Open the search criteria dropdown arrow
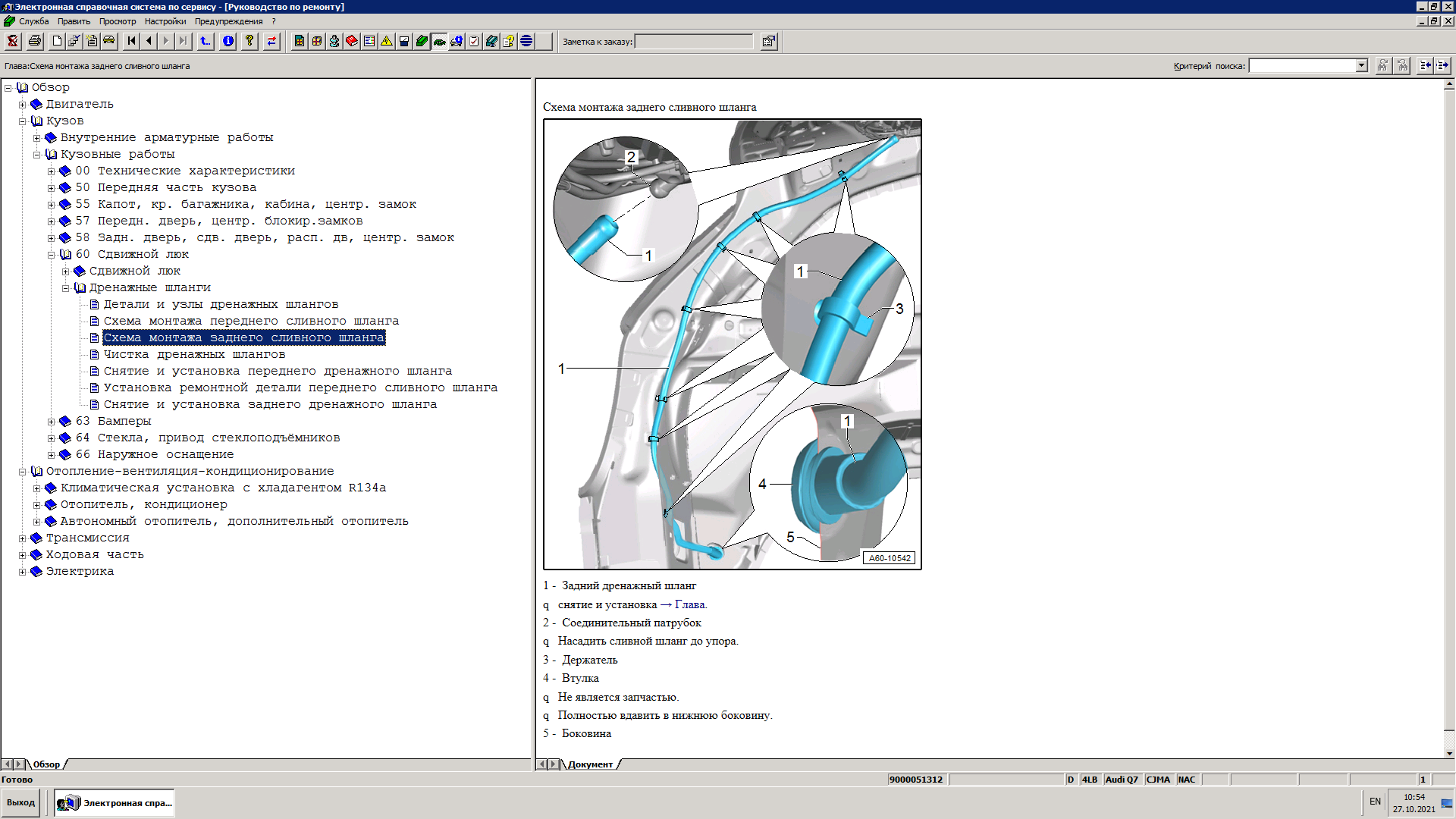The image size is (1456, 819). tap(1361, 66)
